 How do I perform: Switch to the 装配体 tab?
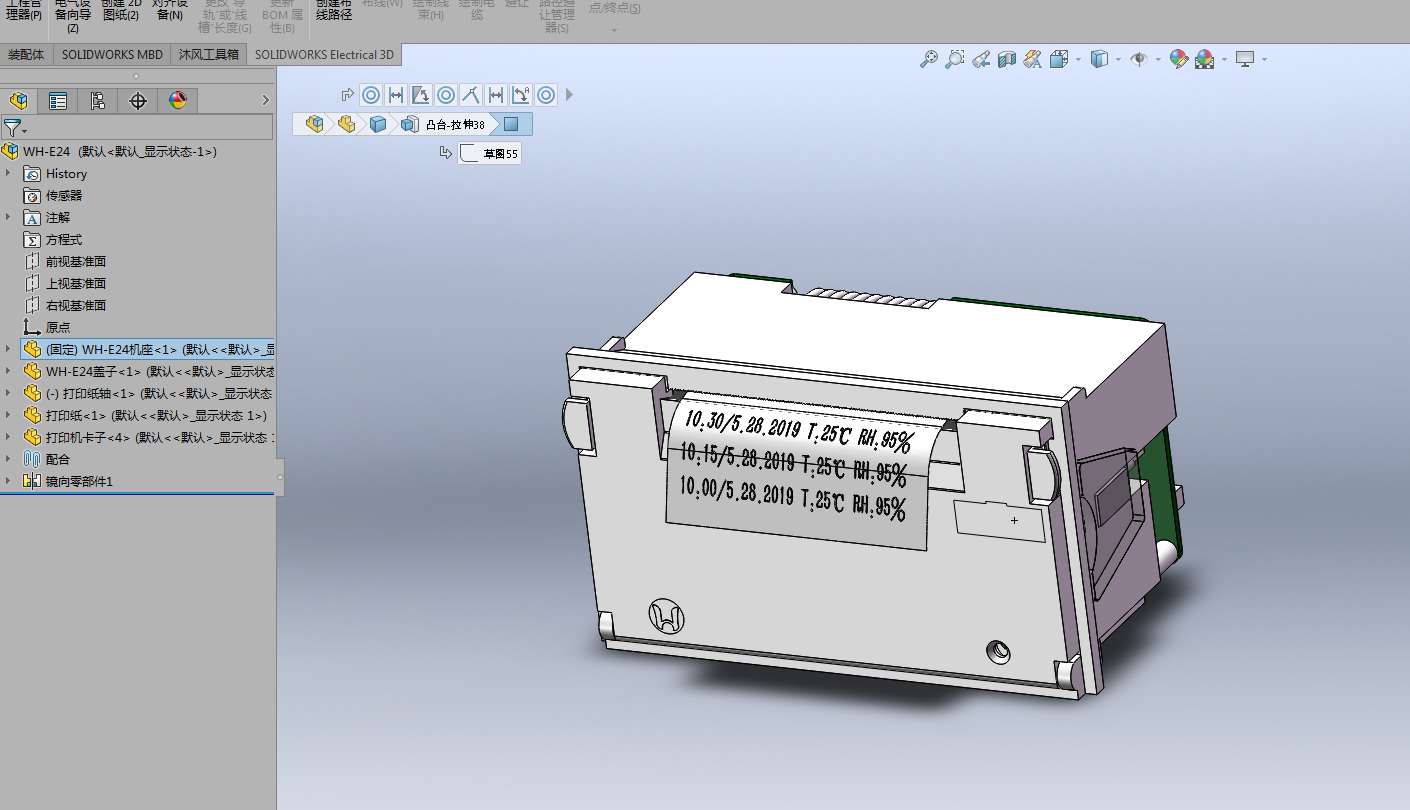pyautogui.click(x=26, y=55)
